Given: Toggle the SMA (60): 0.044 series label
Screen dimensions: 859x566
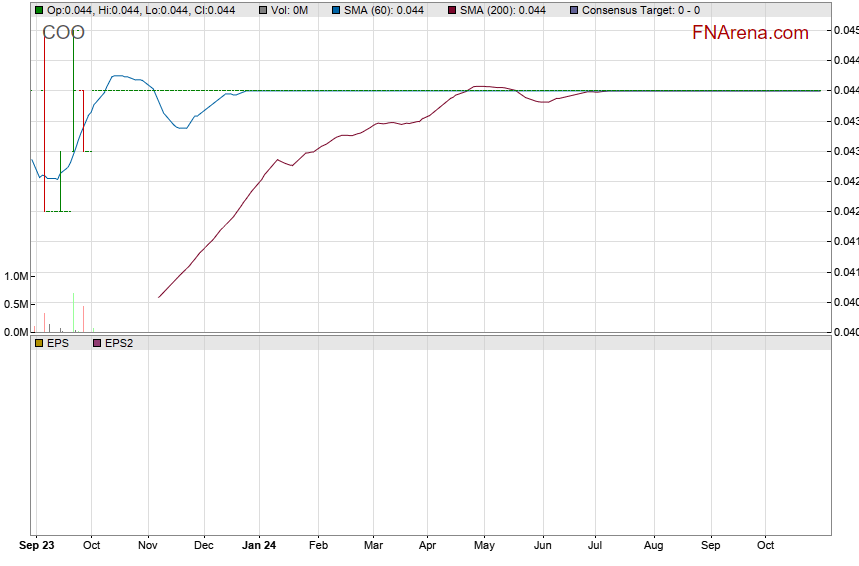Looking at the screenshot, I should (x=383, y=10).
